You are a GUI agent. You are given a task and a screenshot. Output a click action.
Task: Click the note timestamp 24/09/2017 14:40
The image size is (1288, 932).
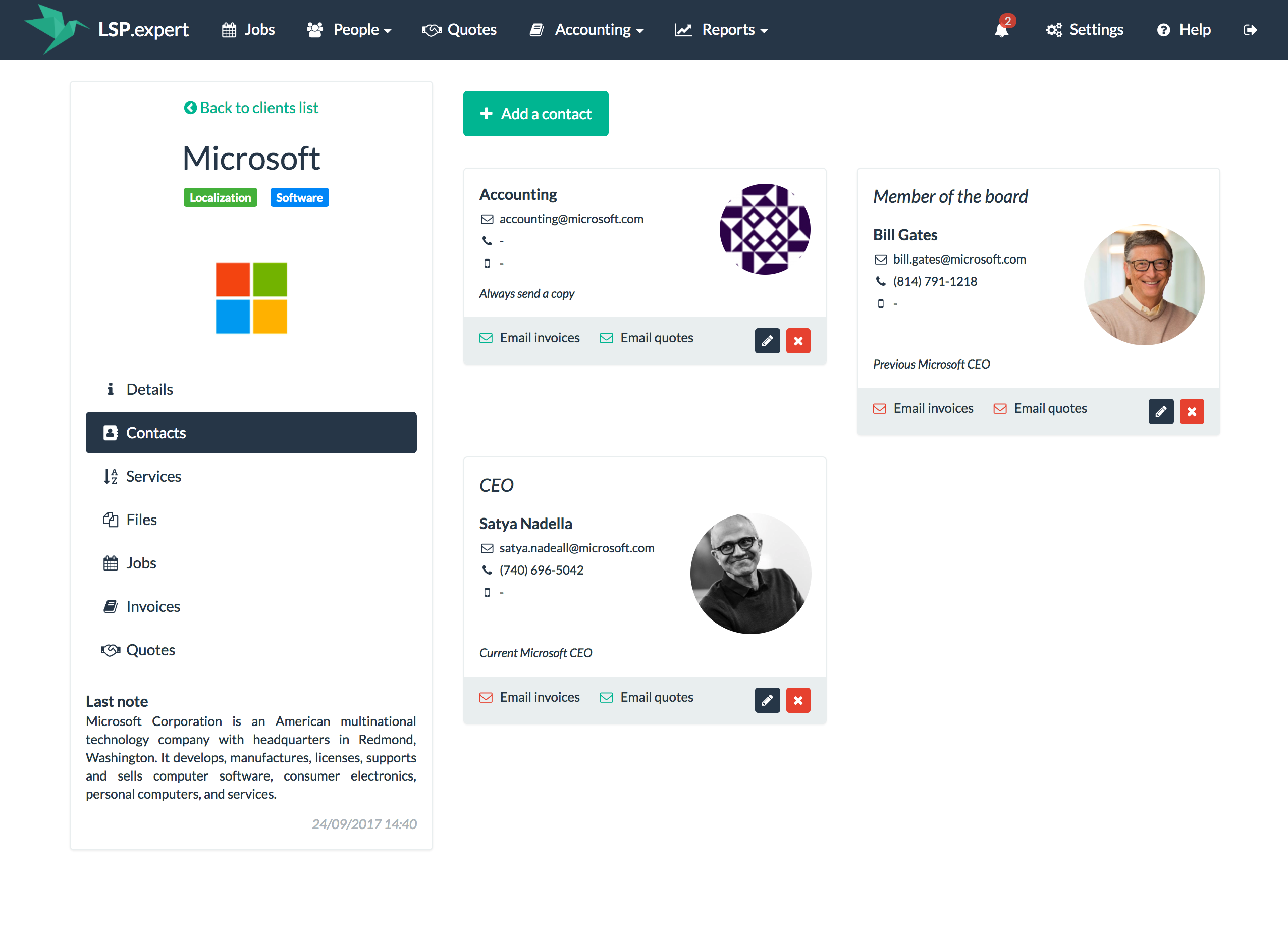[x=364, y=824]
